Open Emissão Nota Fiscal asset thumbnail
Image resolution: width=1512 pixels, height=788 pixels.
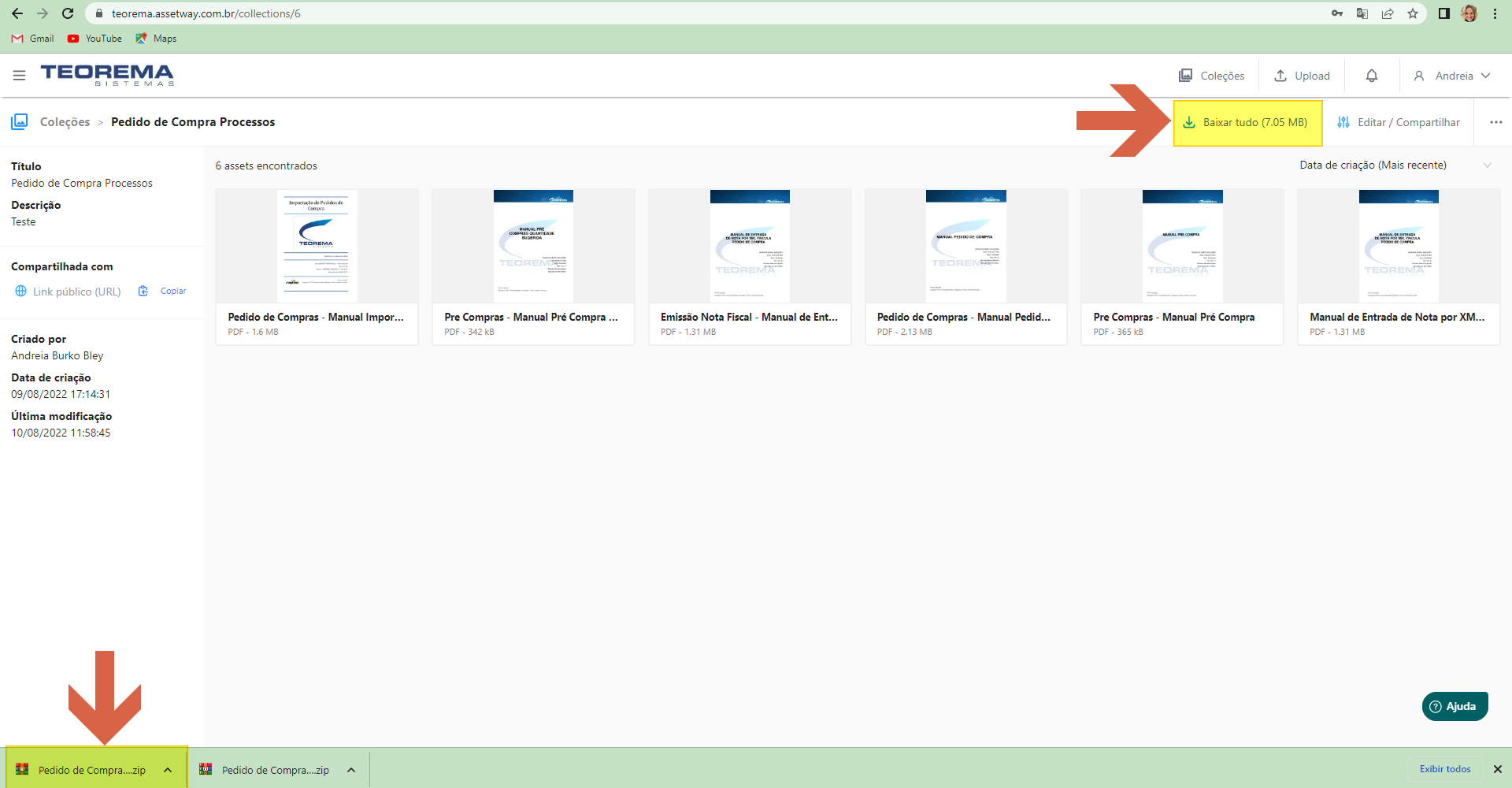coord(750,246)
